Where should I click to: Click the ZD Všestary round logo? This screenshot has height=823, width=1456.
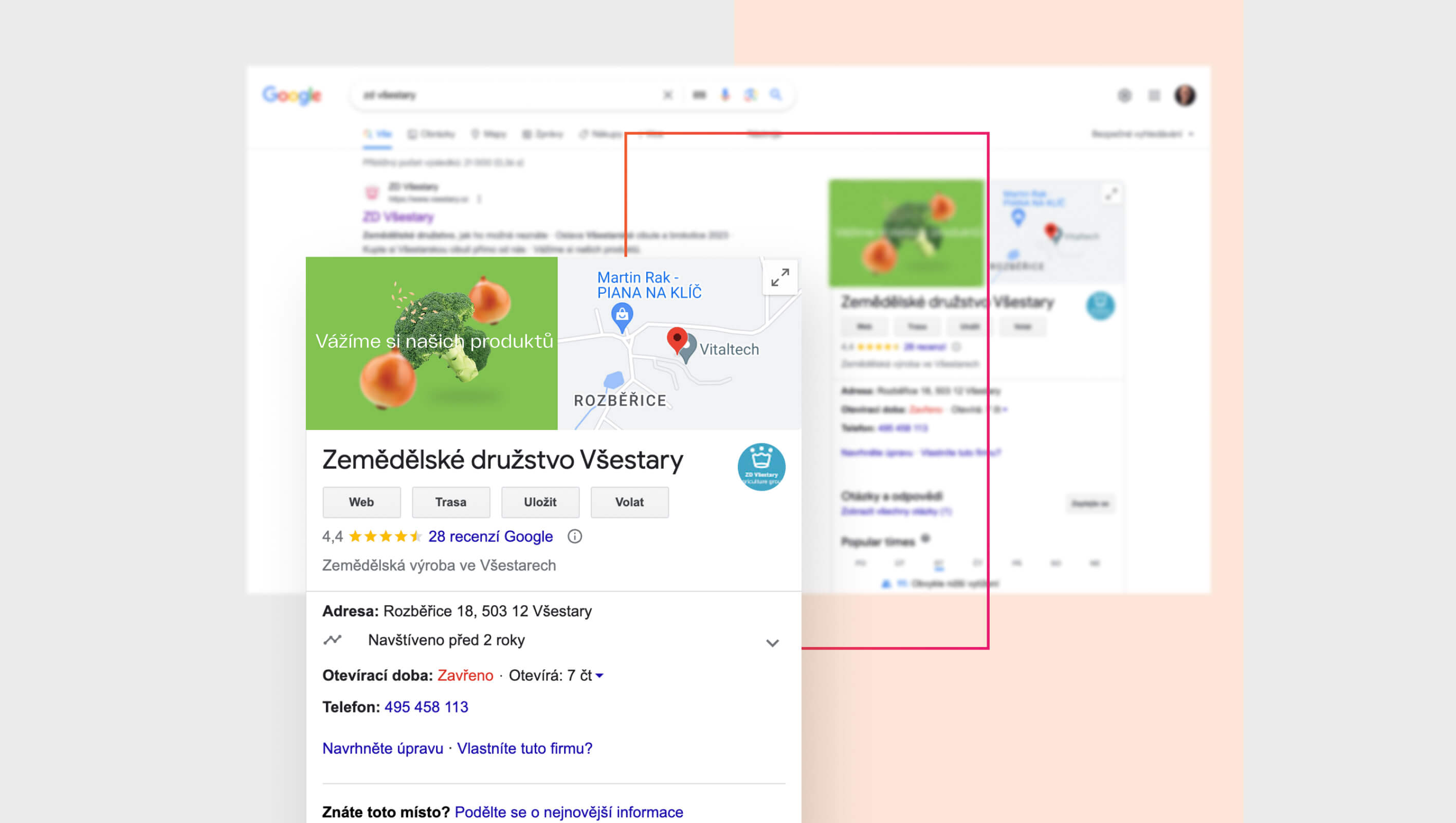tap(761, 467)
